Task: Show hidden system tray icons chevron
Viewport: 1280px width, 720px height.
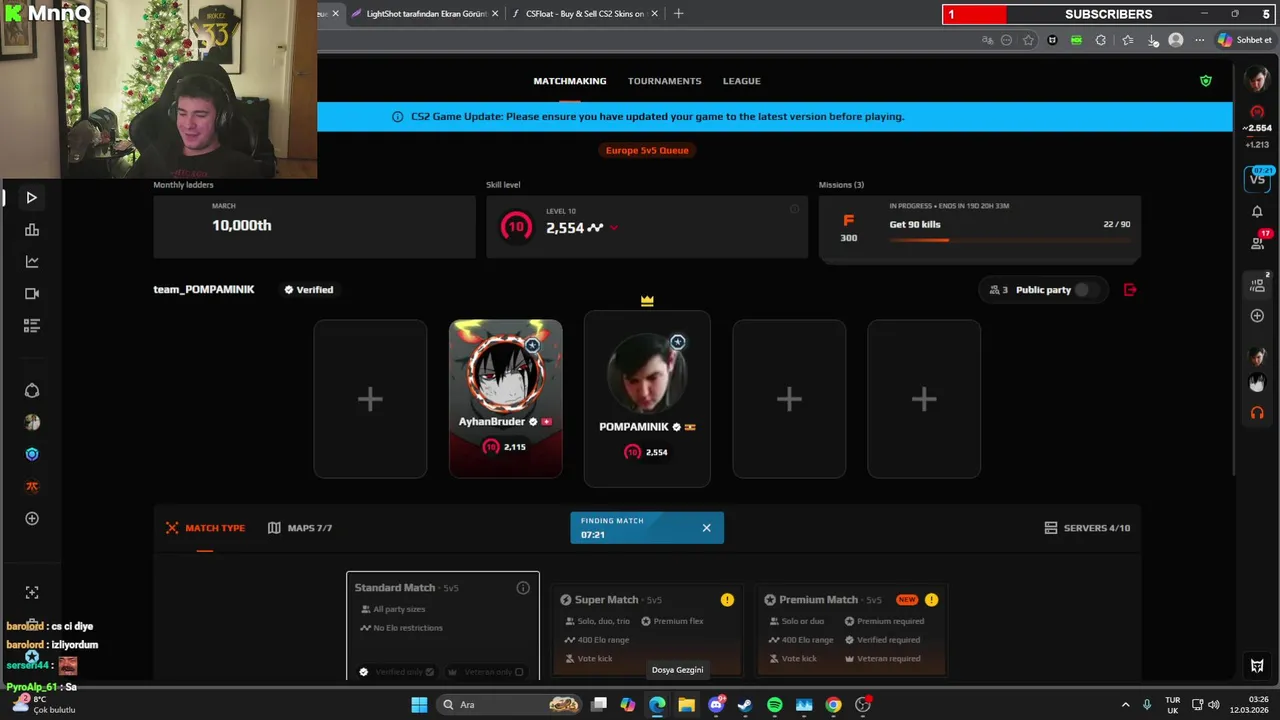Action: click(x=1125, y=705)
